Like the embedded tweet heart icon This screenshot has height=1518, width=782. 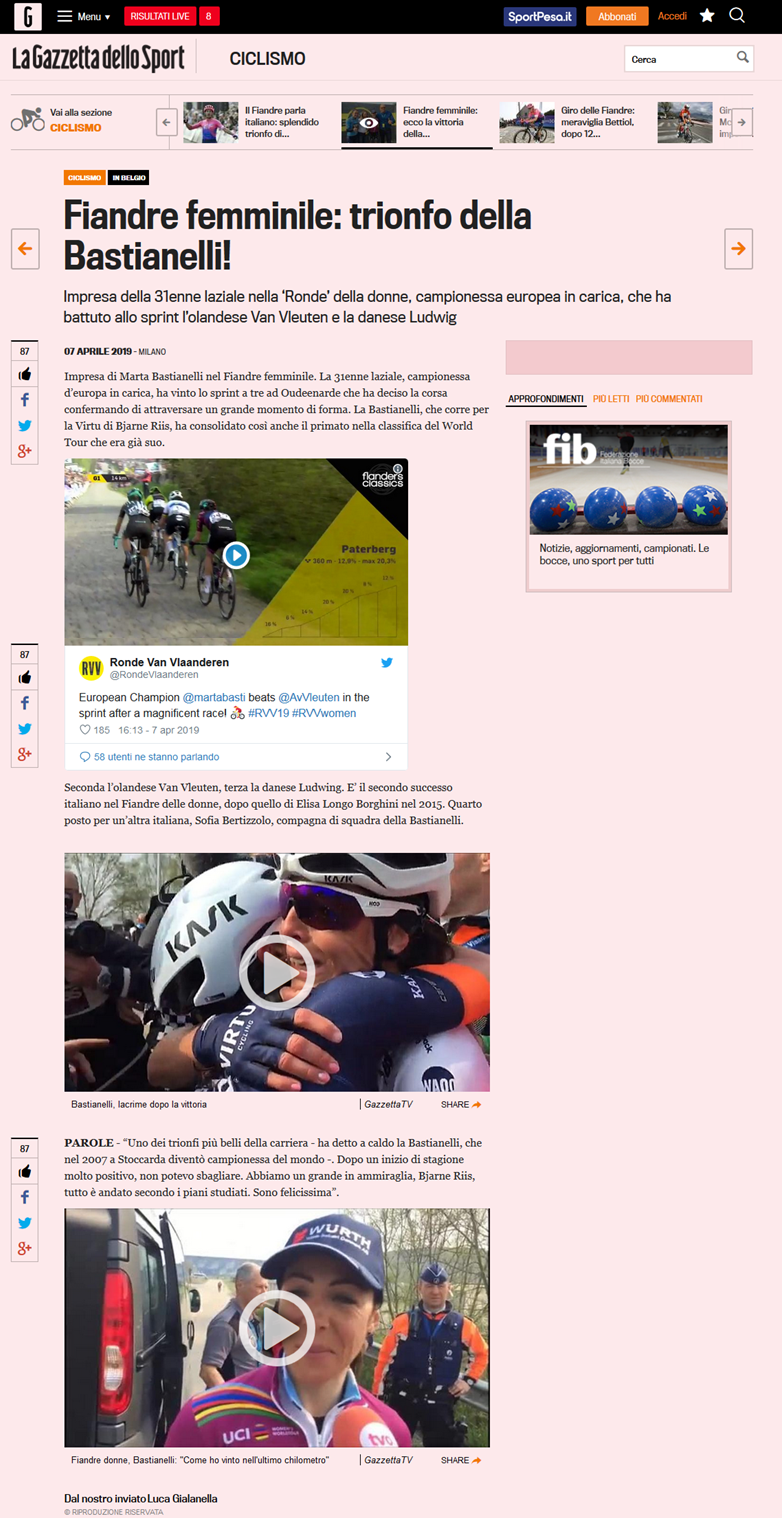point(85,730)
